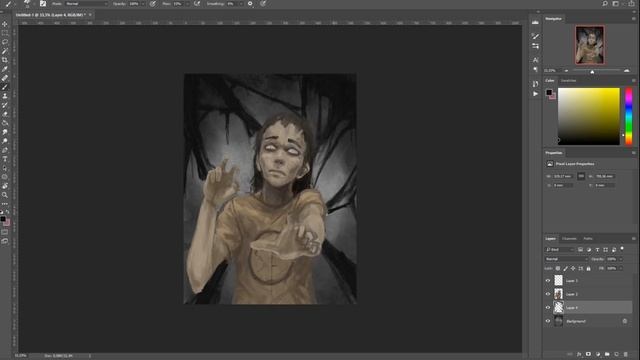This screenshot has width=640, height=360.
Task: Hide Layer 4 visibility eye
Action: [548, 308]
